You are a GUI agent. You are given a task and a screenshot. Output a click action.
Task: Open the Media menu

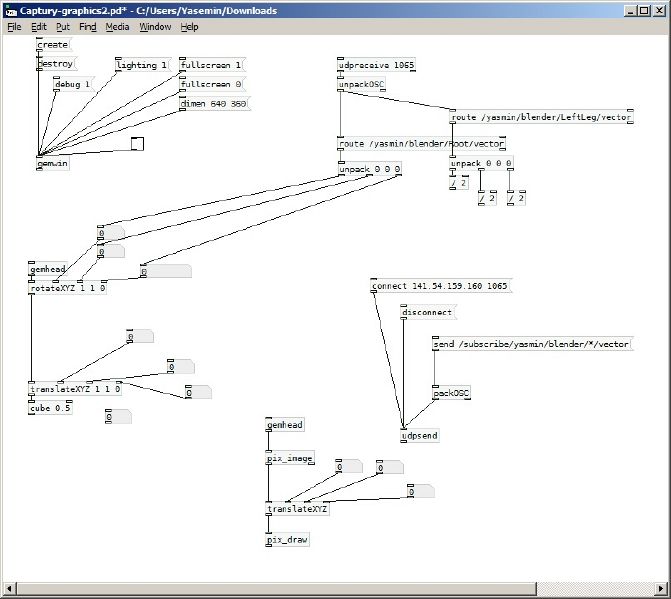click(x=117, y=27)
